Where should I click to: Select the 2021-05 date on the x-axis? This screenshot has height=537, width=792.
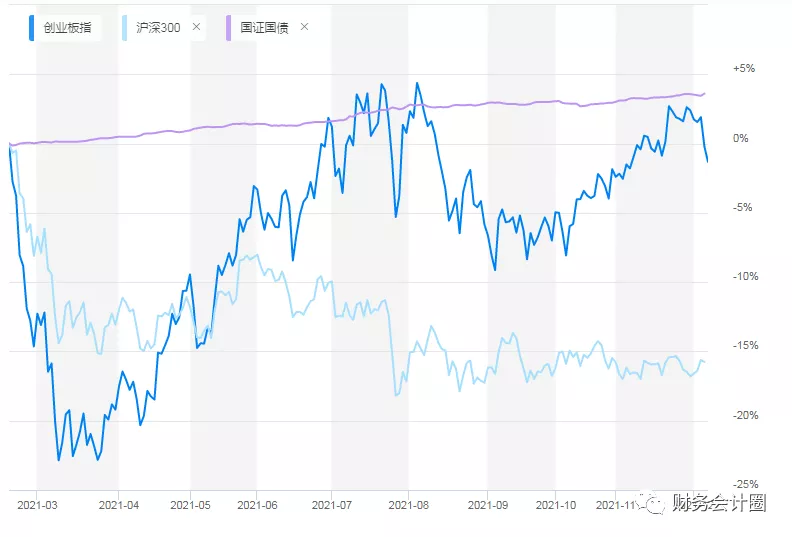pyautogui.click(x=191, y=505)
